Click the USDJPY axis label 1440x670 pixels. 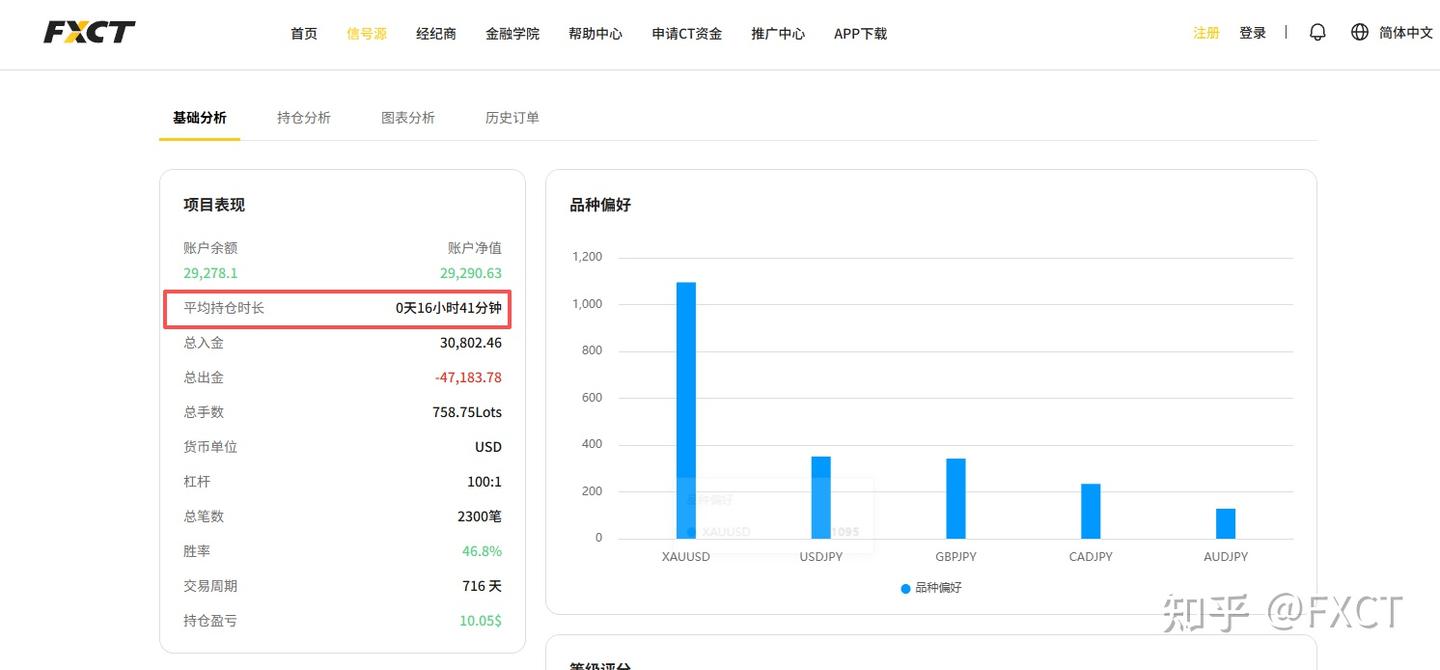point(821,557)
